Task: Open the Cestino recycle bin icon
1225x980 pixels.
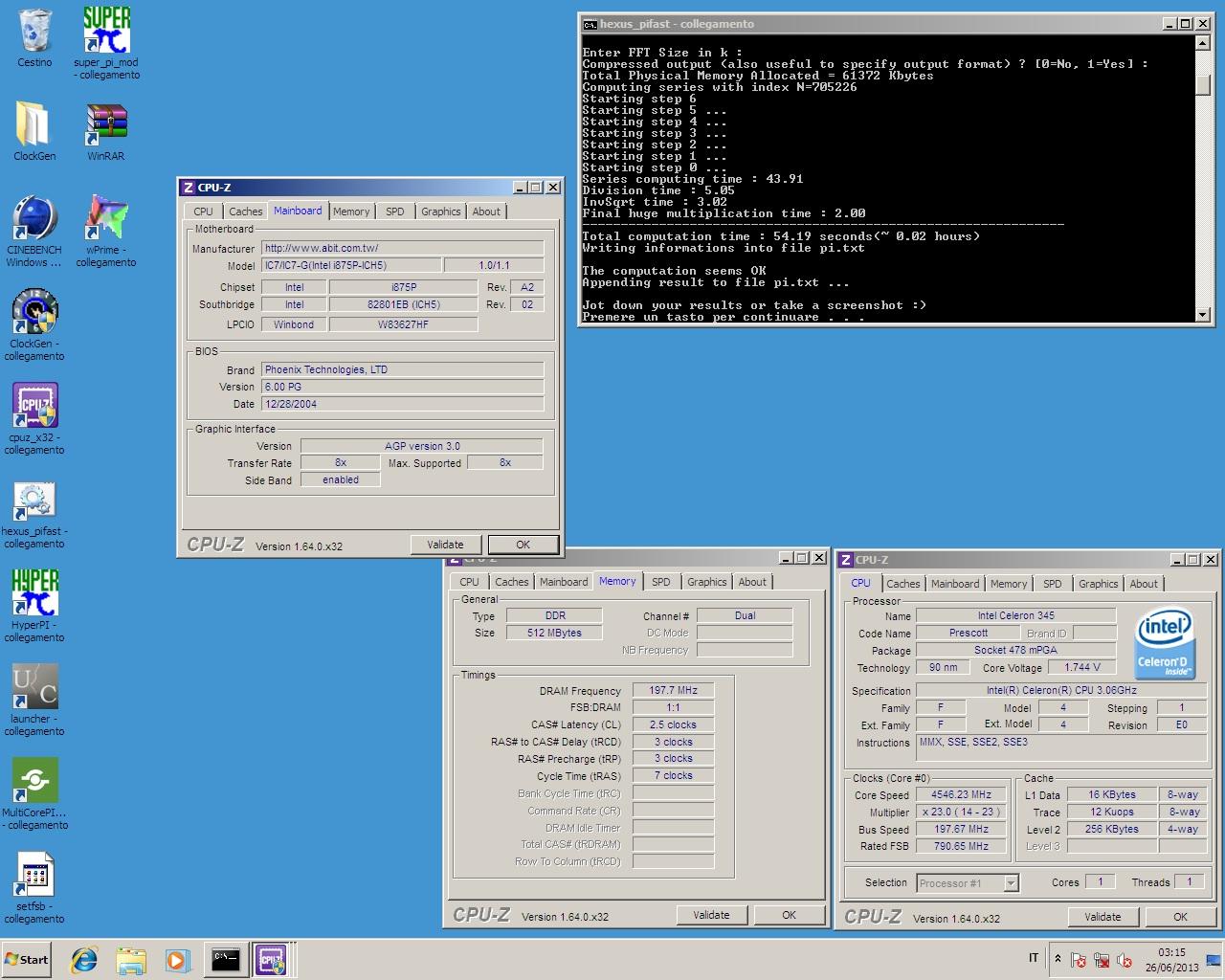Action: click(x=34, y=38)
